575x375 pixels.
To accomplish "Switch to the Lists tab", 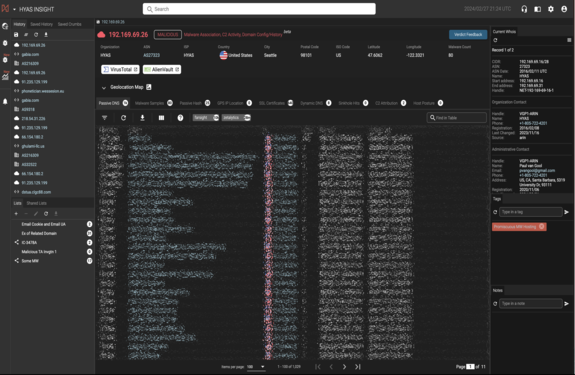I will (x=18, y=203).
